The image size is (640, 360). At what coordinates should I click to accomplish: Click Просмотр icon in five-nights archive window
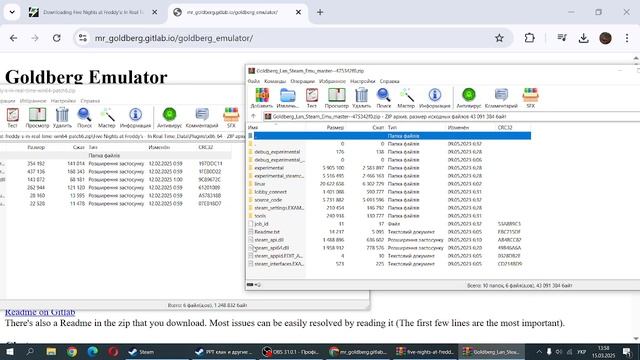click(37, 118)
